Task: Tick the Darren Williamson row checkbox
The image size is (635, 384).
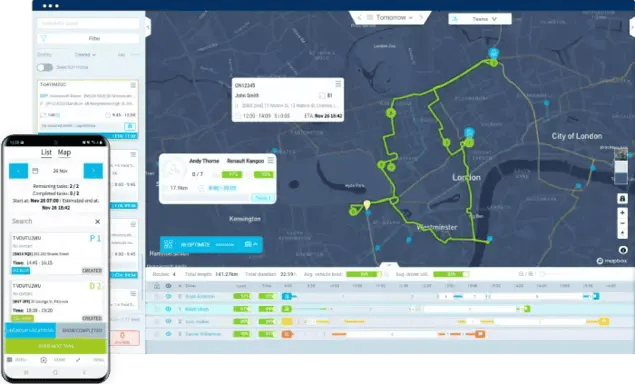Action: [156, 334]
